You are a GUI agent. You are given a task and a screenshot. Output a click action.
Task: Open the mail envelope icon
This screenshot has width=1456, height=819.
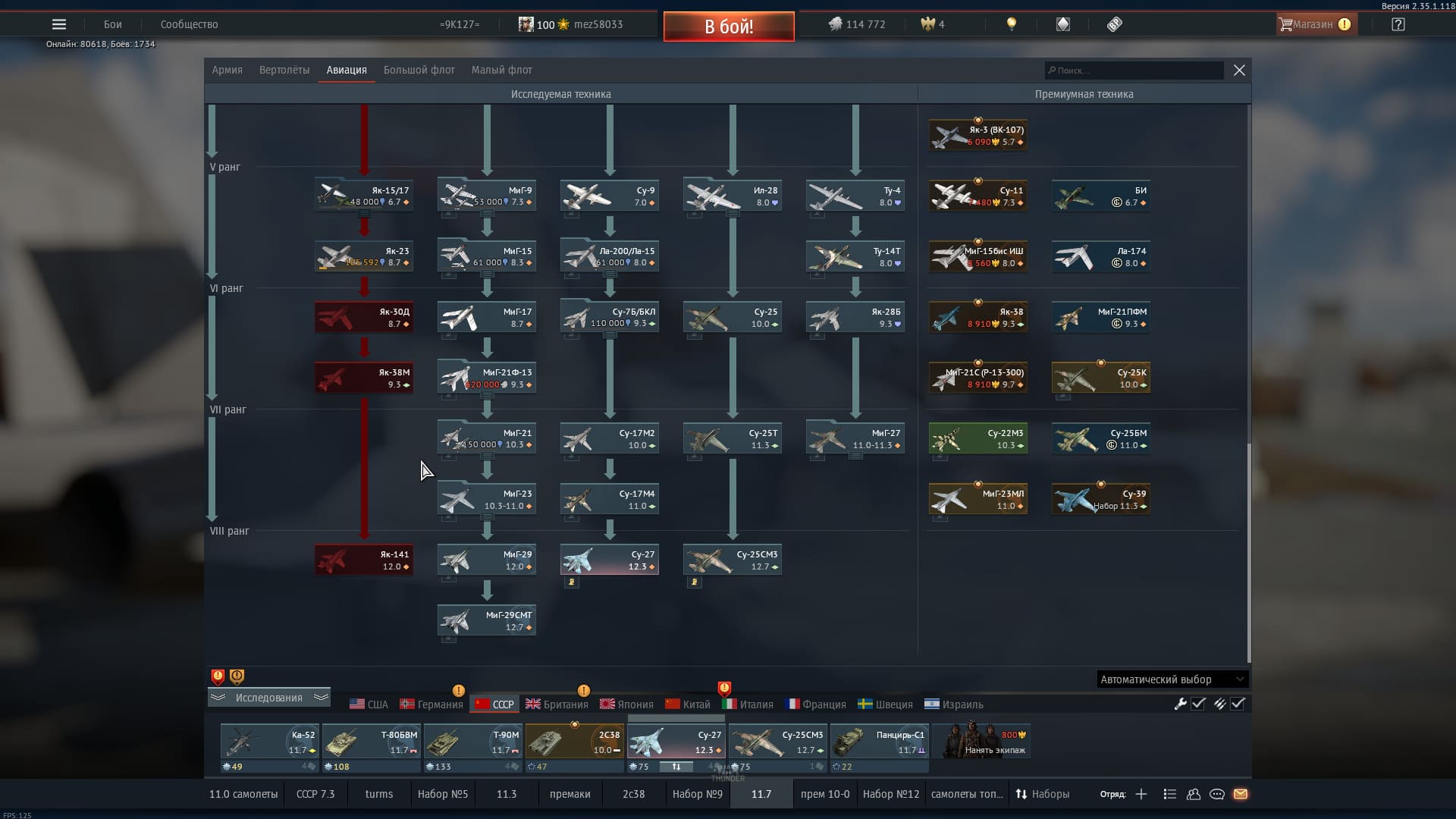[x=1241, y=794]
